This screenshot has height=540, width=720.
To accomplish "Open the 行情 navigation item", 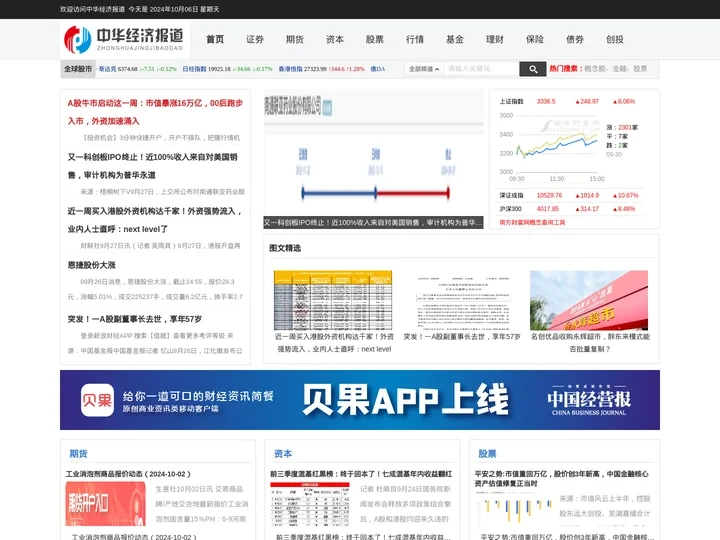I will coord(415,39).
